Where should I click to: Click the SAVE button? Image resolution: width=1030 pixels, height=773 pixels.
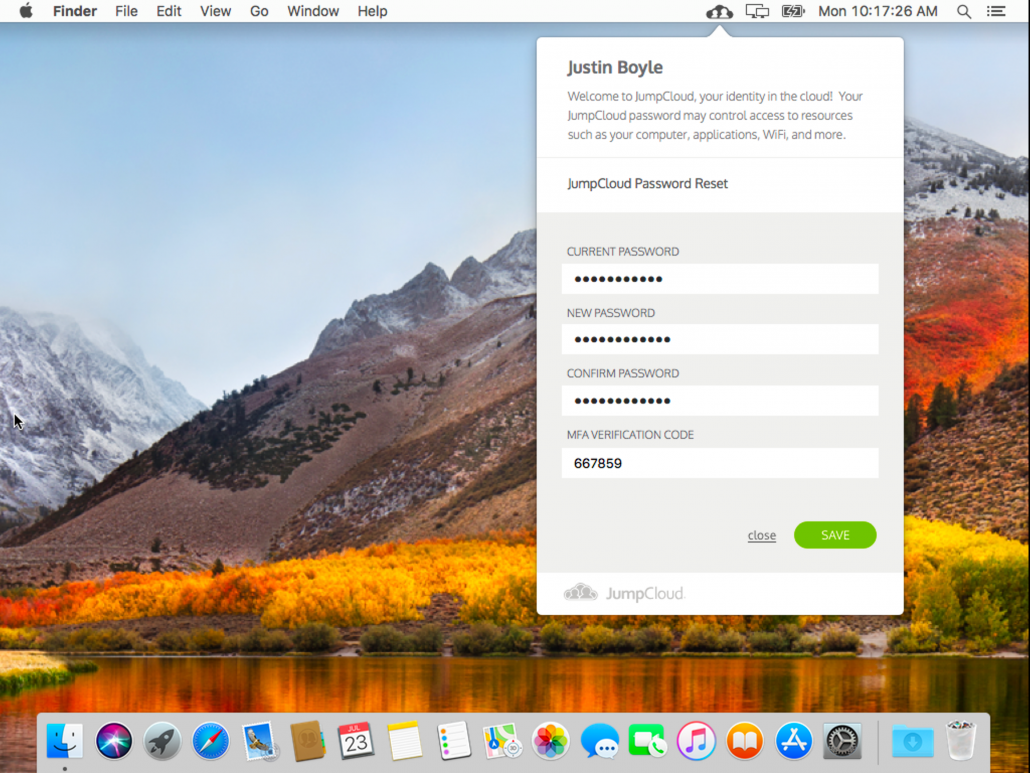(835, 535)
